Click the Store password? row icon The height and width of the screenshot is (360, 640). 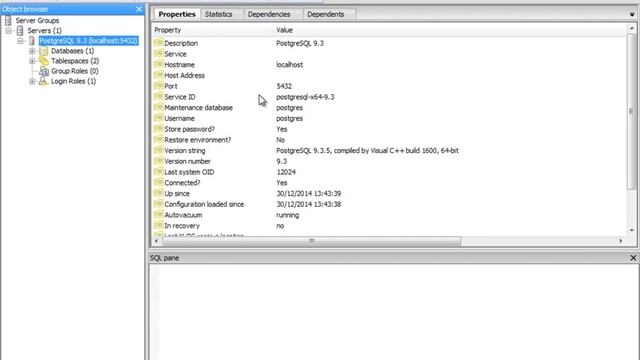(x=158, y=129)
